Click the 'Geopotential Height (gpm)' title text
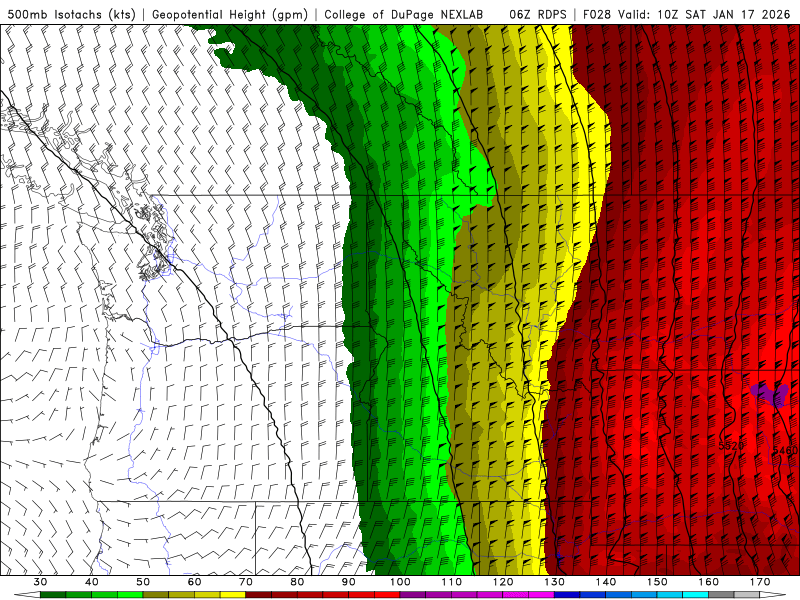The image size is (800, 600). point(230,14)
